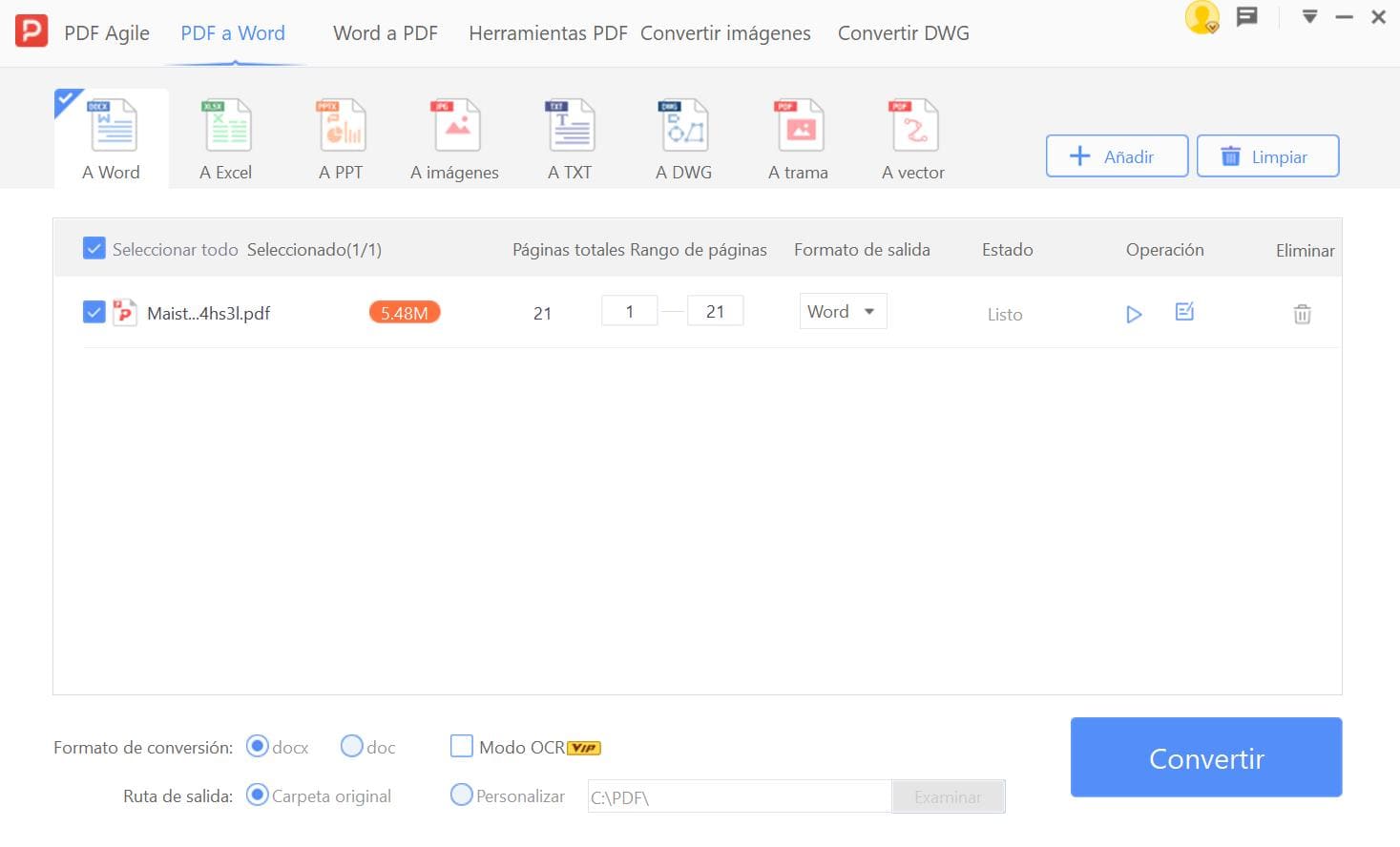Image resolution: width=1400 pixels, height=847 pixels.
Task: Switch to the Word a PDF tab
Action: pyautogui.click(x=386, y=33)
